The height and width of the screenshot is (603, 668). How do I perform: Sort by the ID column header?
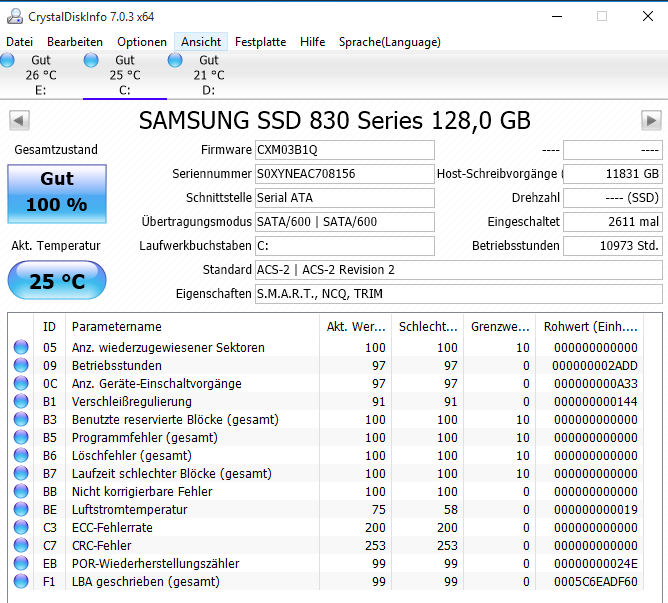pos(49,327)
